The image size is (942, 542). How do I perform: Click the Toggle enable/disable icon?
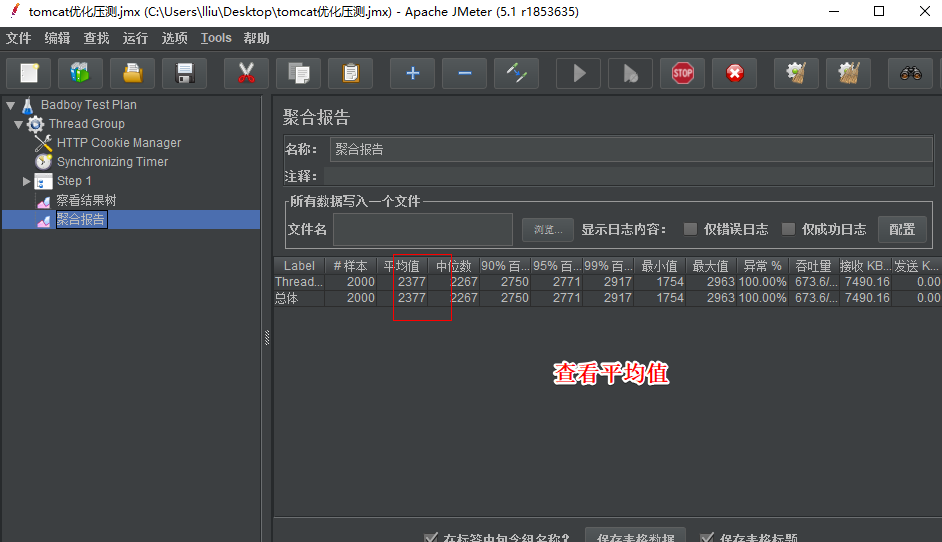(x=517, y=73)
